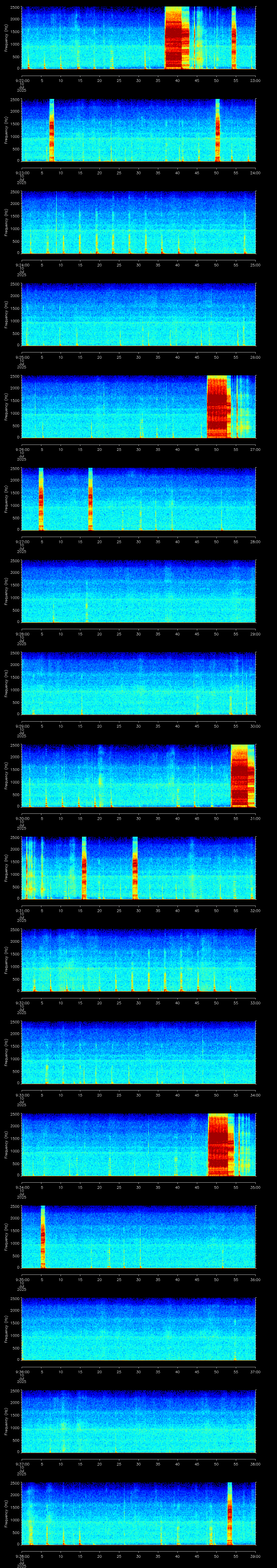Click the 9:25:00 time axis label
277x1568 pixels.
tap(22, 357)
